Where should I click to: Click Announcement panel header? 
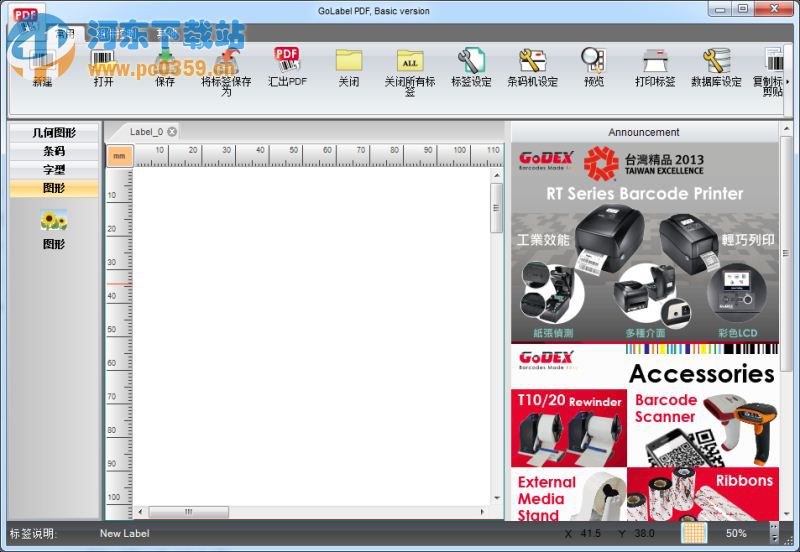(x=644, y=132)
